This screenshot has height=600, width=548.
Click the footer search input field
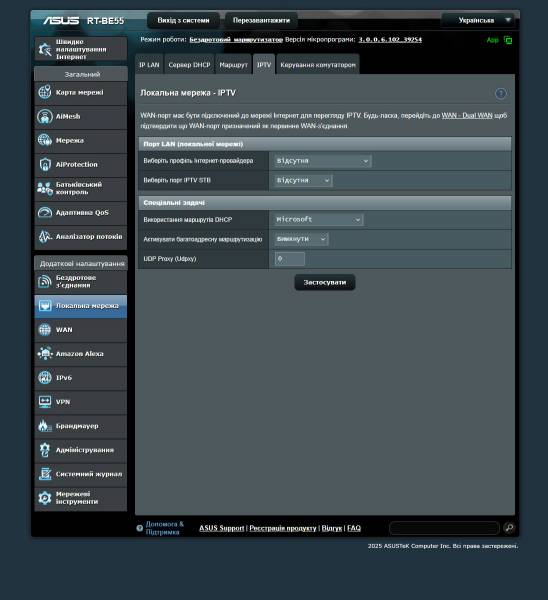(444, 528)
